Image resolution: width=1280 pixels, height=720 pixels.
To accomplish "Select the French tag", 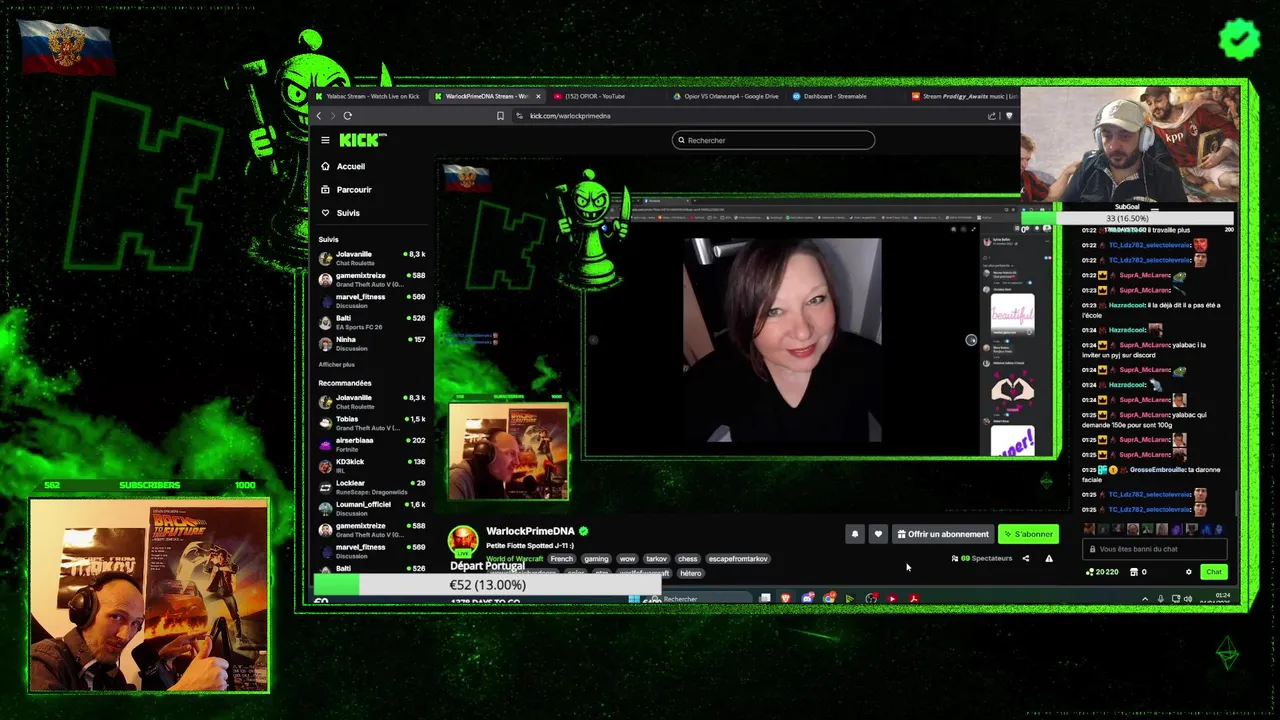I will [562, 559].
